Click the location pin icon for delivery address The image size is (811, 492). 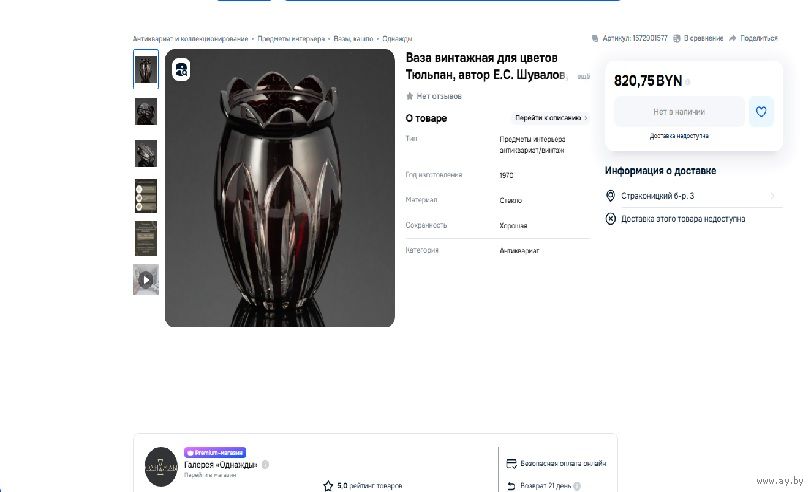611,196
